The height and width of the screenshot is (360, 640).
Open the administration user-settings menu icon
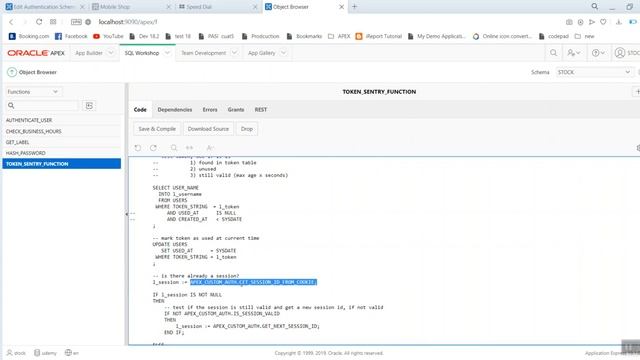pos(573,53)
